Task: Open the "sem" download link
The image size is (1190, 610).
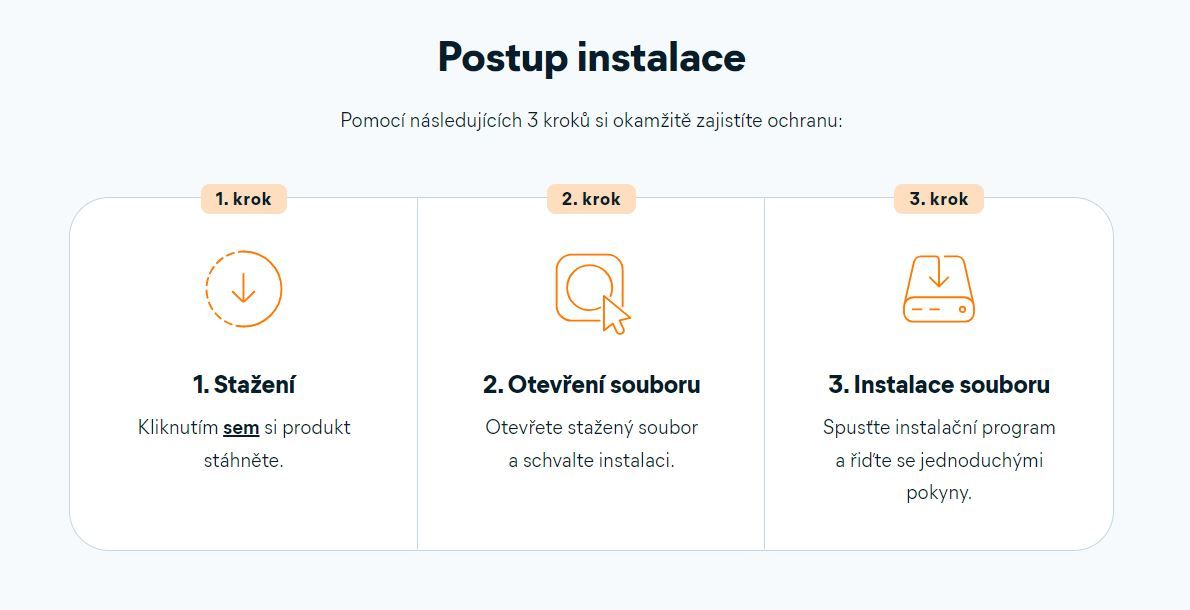Action: [x=241, y=428]
